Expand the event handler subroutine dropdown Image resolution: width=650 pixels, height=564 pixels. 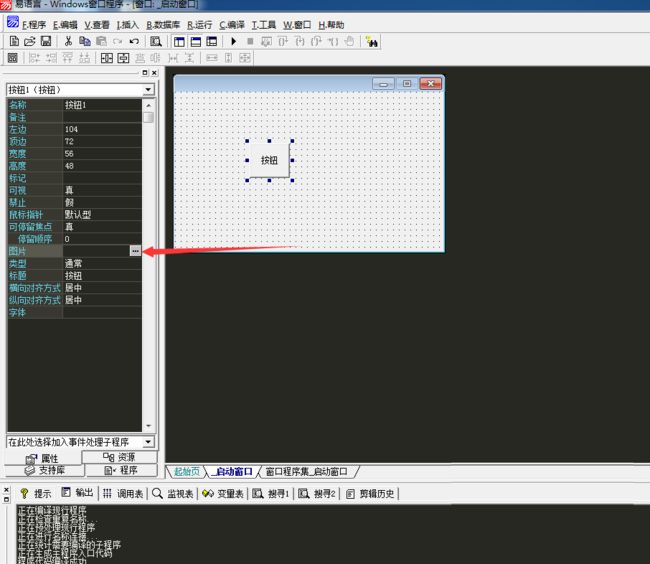[x=148, y=442]
